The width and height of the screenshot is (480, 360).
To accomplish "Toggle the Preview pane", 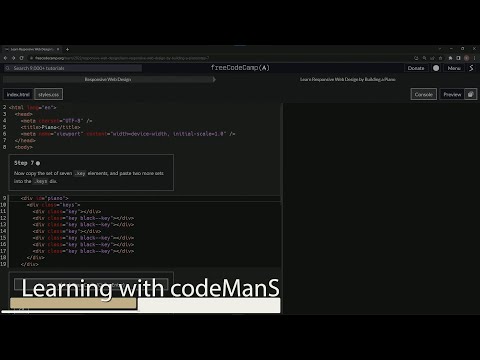I will (x=452, y=95).
